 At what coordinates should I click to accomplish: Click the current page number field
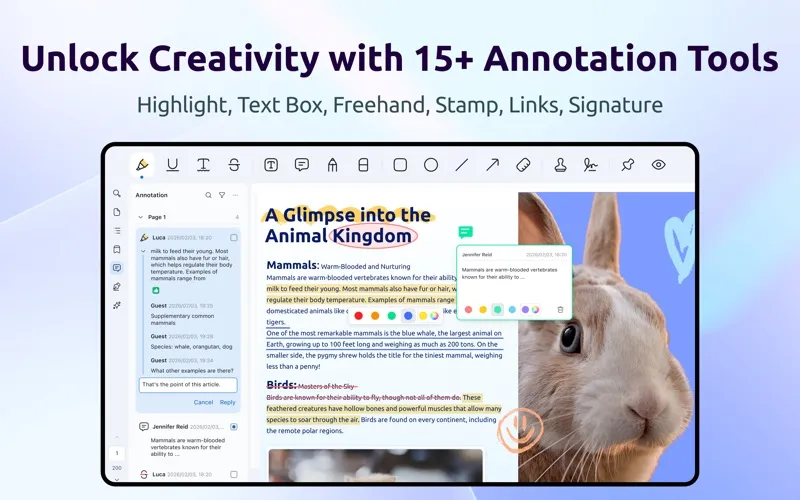117,453
